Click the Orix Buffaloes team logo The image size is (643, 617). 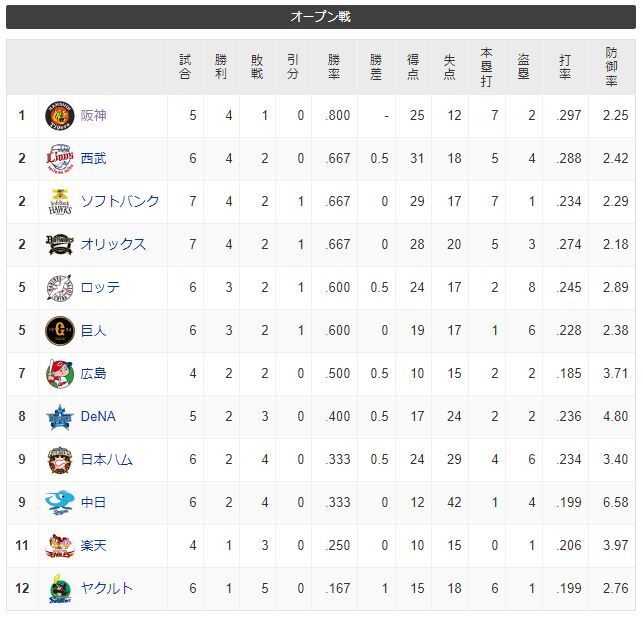[x=60, y=245]
